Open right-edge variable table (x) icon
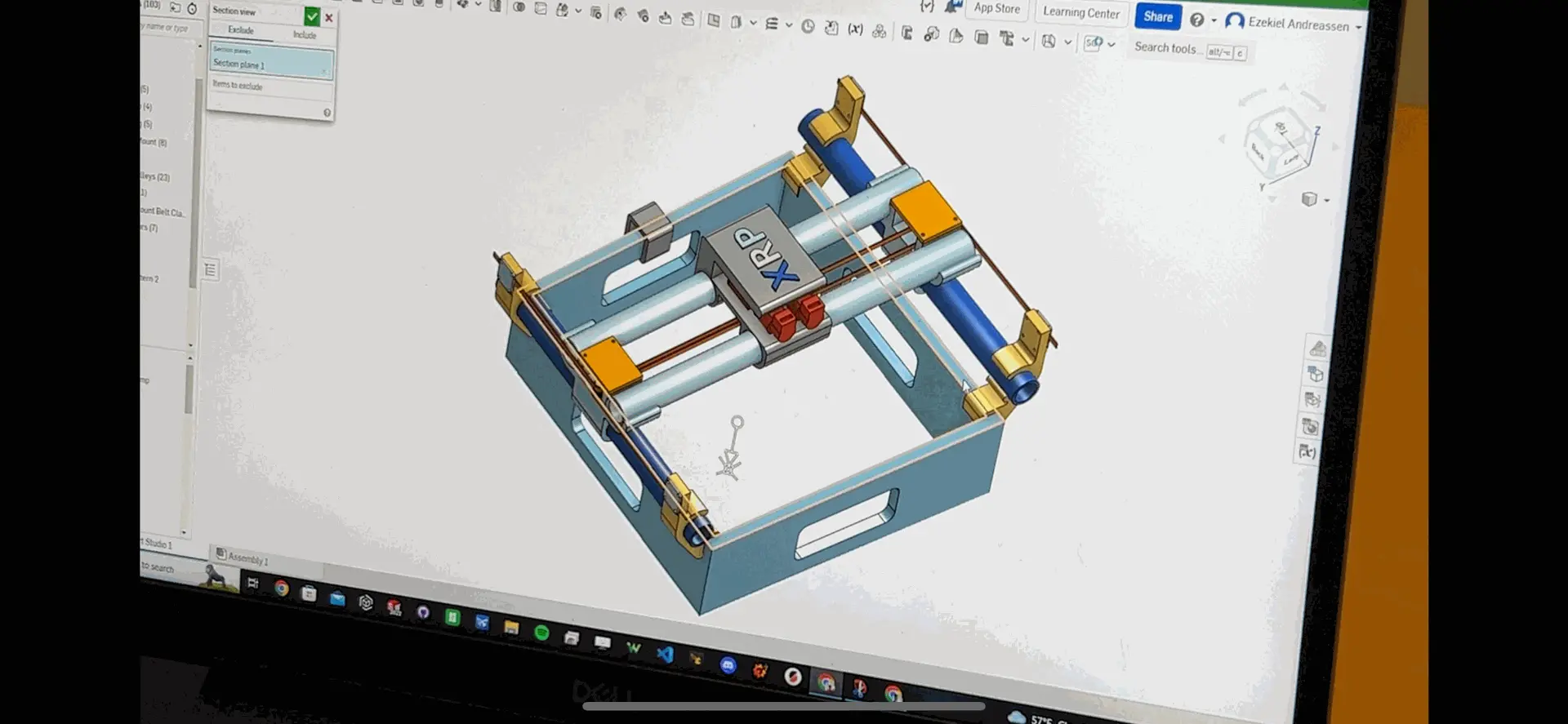 (x=1307, y=451)
